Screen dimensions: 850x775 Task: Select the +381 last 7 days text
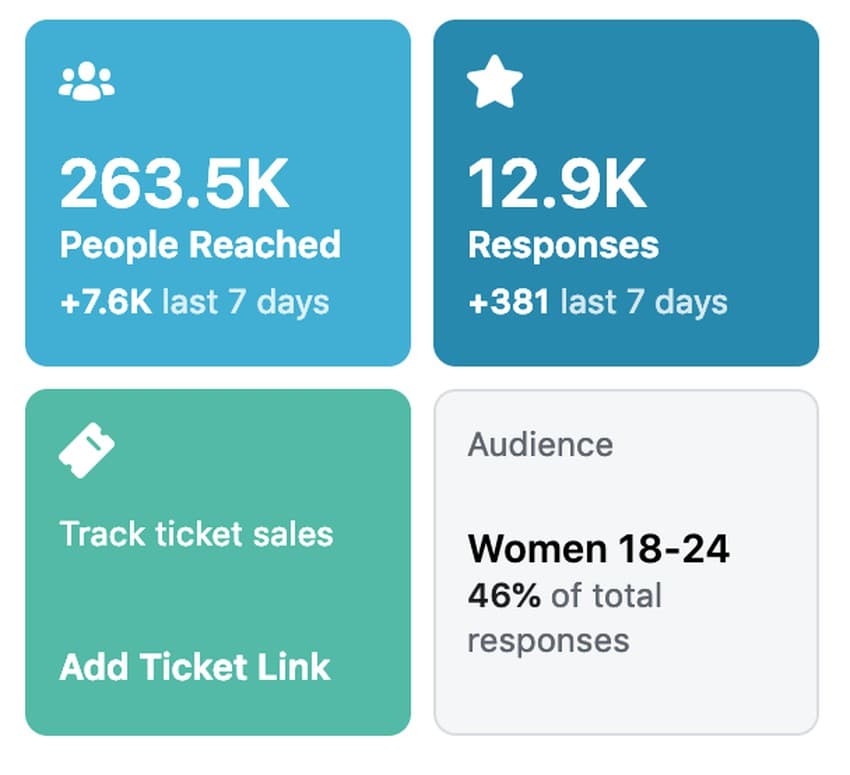(x=597, y=302)
